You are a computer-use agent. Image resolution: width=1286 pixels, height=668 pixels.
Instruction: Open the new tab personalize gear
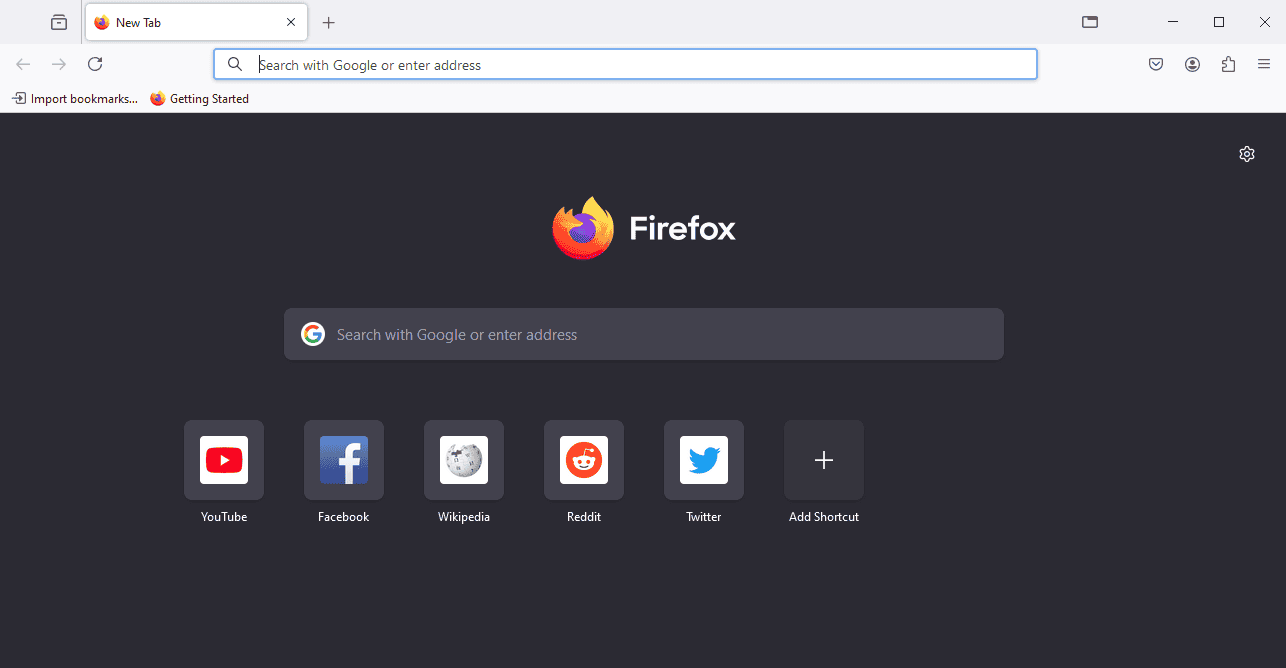(1246, 154)
